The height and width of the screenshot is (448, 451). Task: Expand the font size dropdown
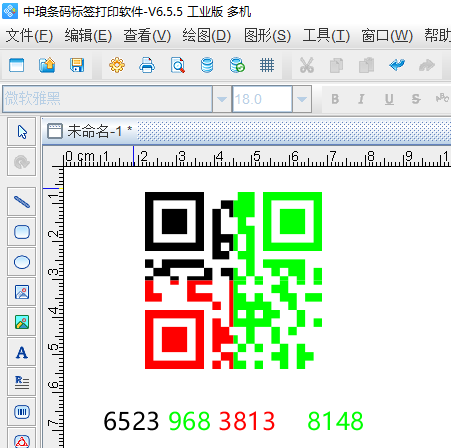[x=302, y=99]
